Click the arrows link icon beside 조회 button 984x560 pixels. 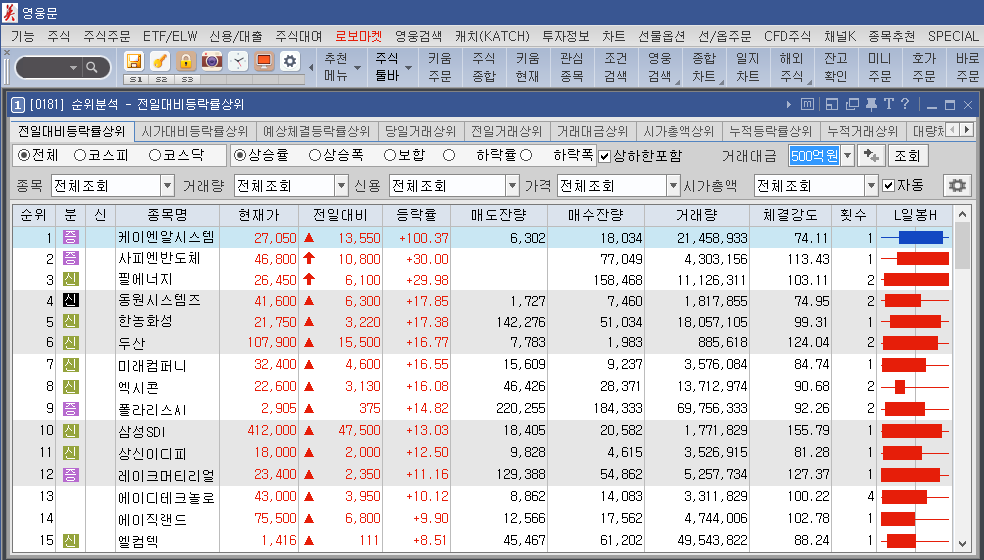[x=871, y=156]
